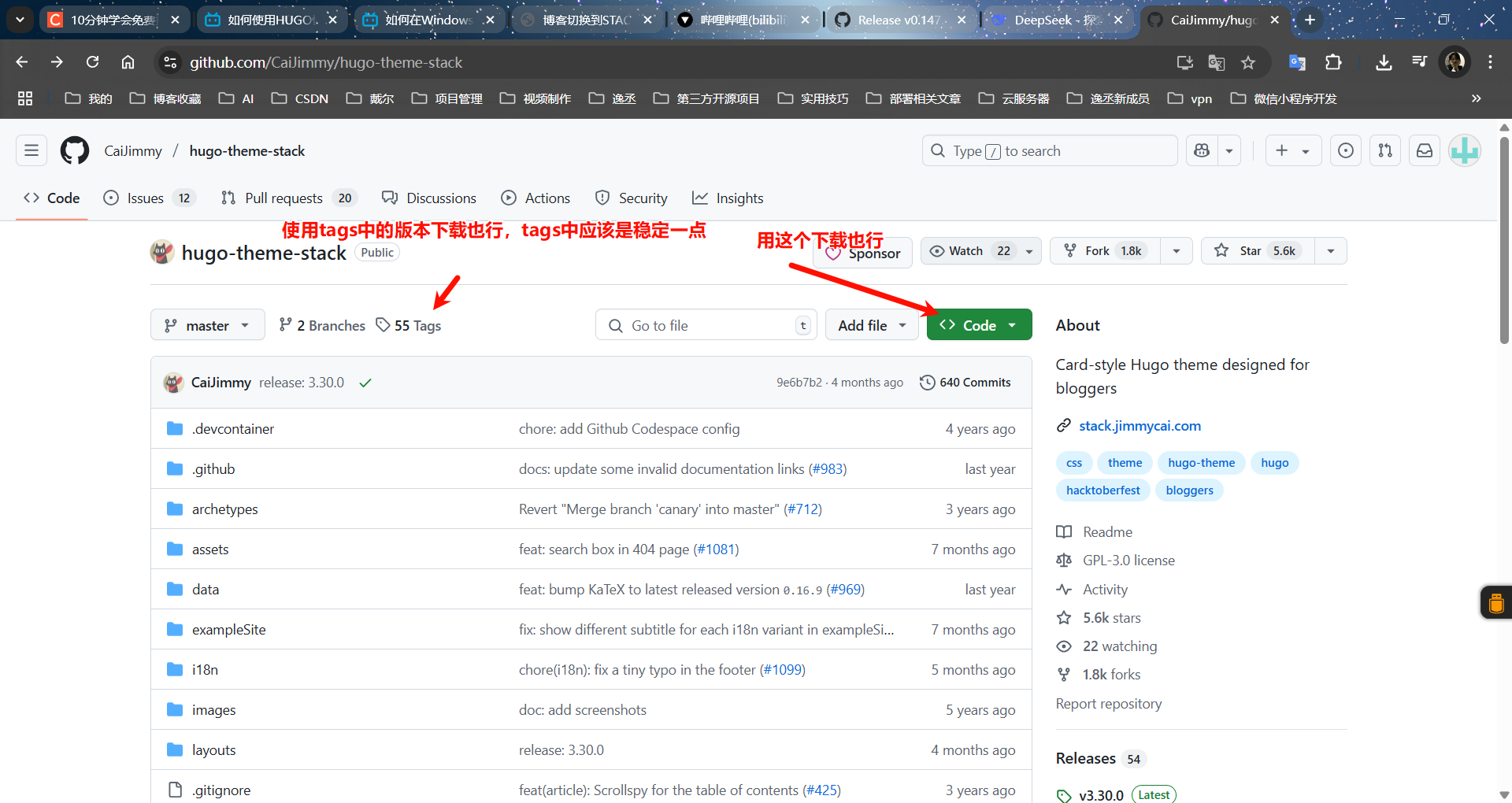The image size is (1512, 803).
Task: Click the Sponsor button
Action: [862, 253]
